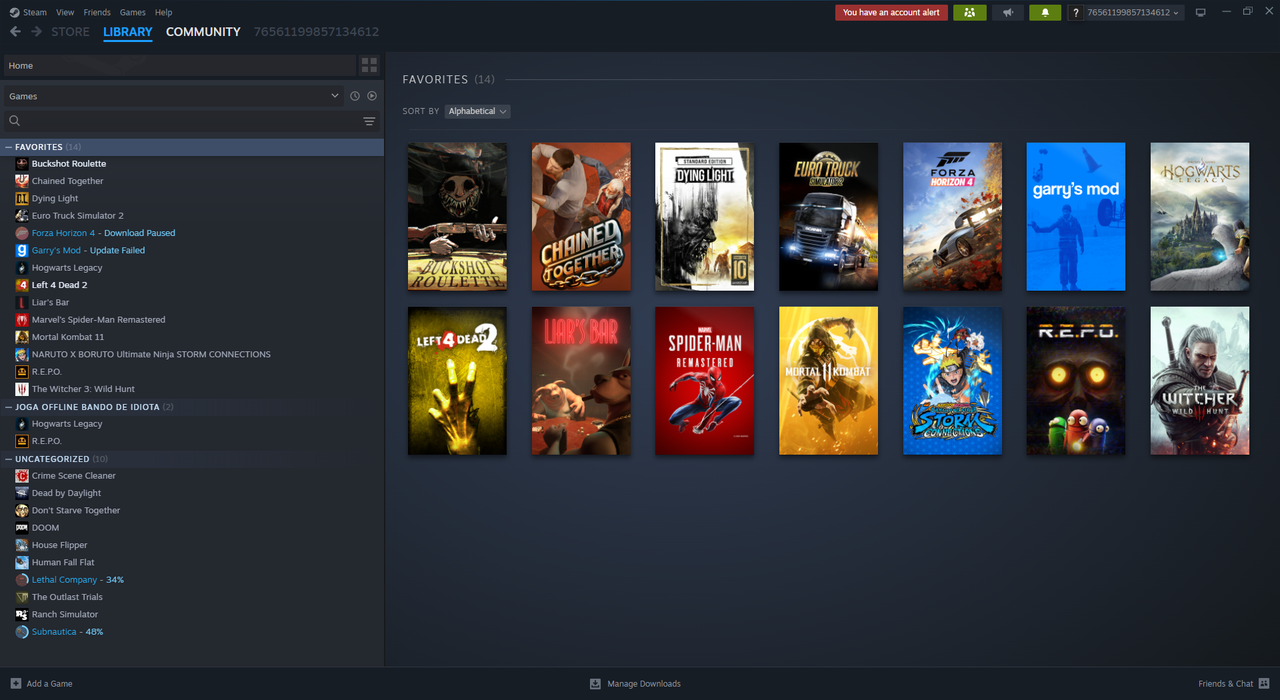Click the library search field
Screen dimensions: 1280x700
[180, 121]
